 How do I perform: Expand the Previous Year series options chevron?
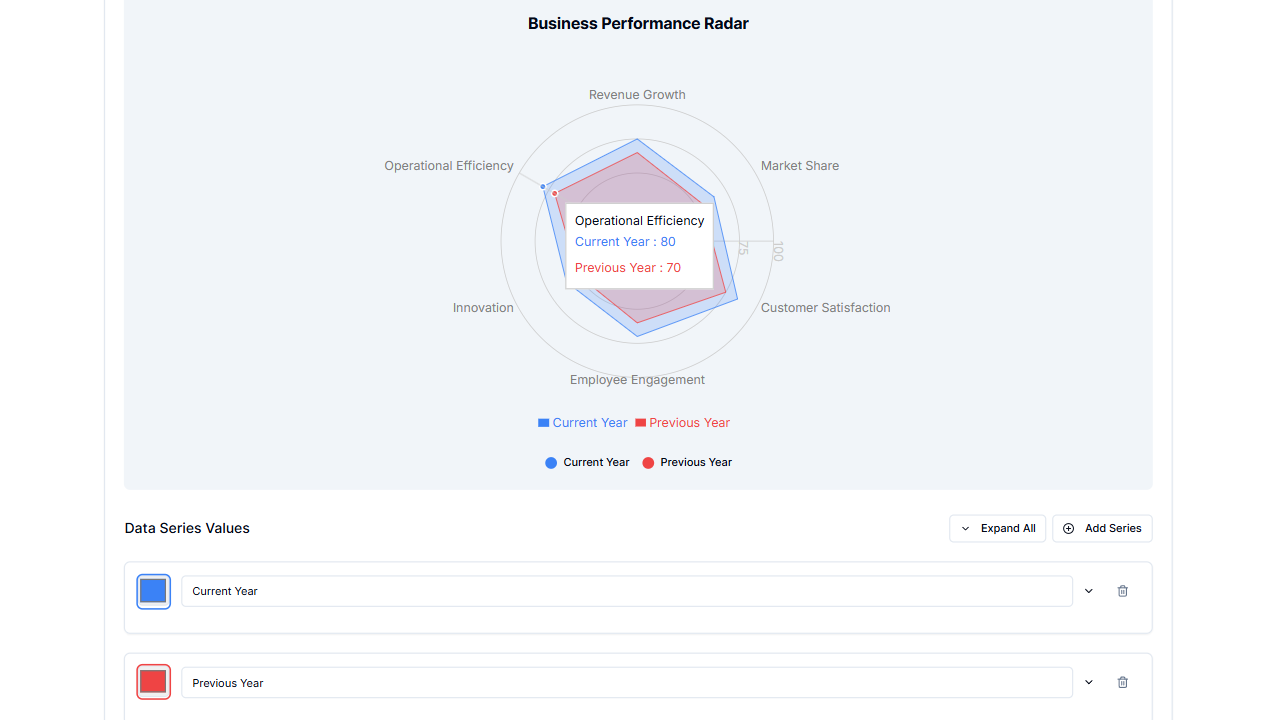coord(1088,682)
